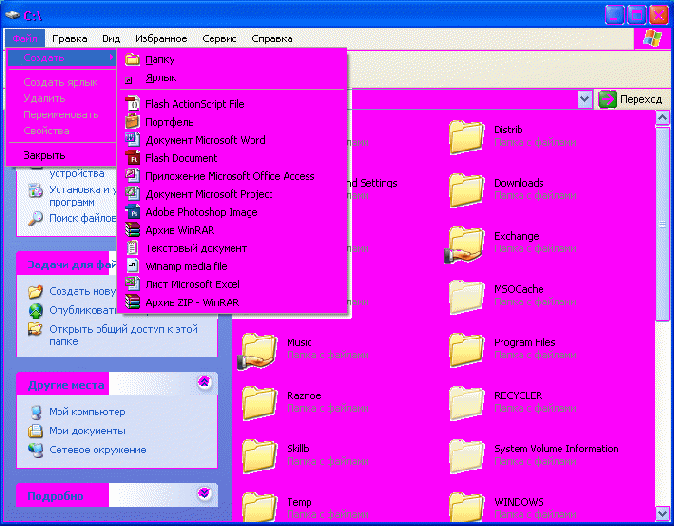674x526 pixels.
Task: Click Открыть общий доступ к этой папке
Action: point(123,335)
